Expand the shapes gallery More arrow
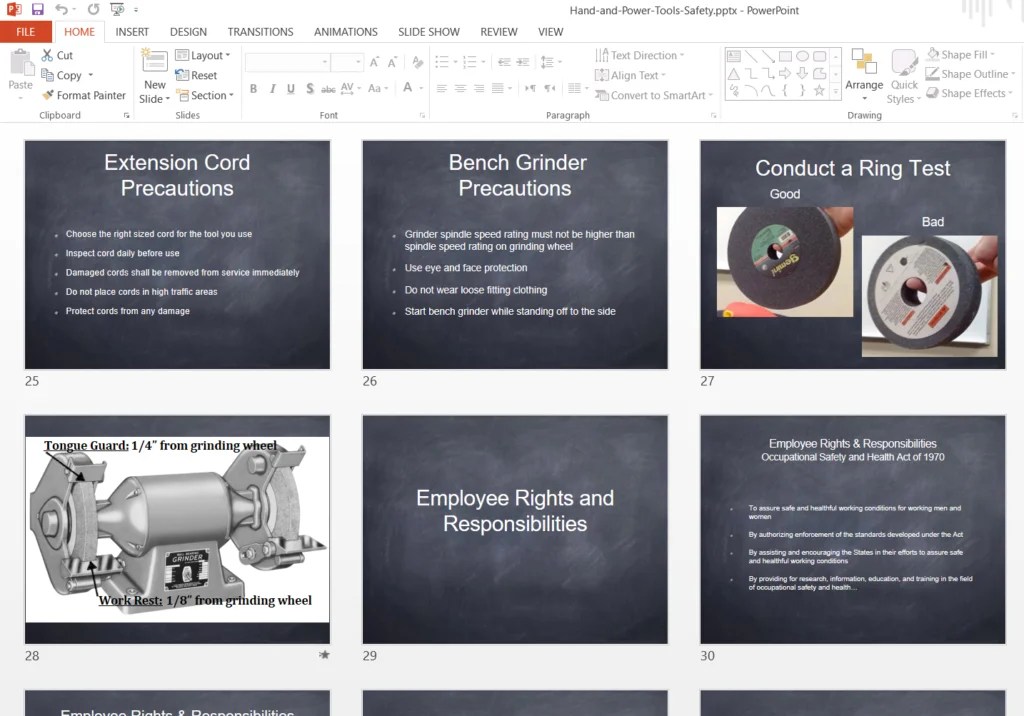Image resolution: width=1024 pixels, height=716 pixels. tap(835, 92)
